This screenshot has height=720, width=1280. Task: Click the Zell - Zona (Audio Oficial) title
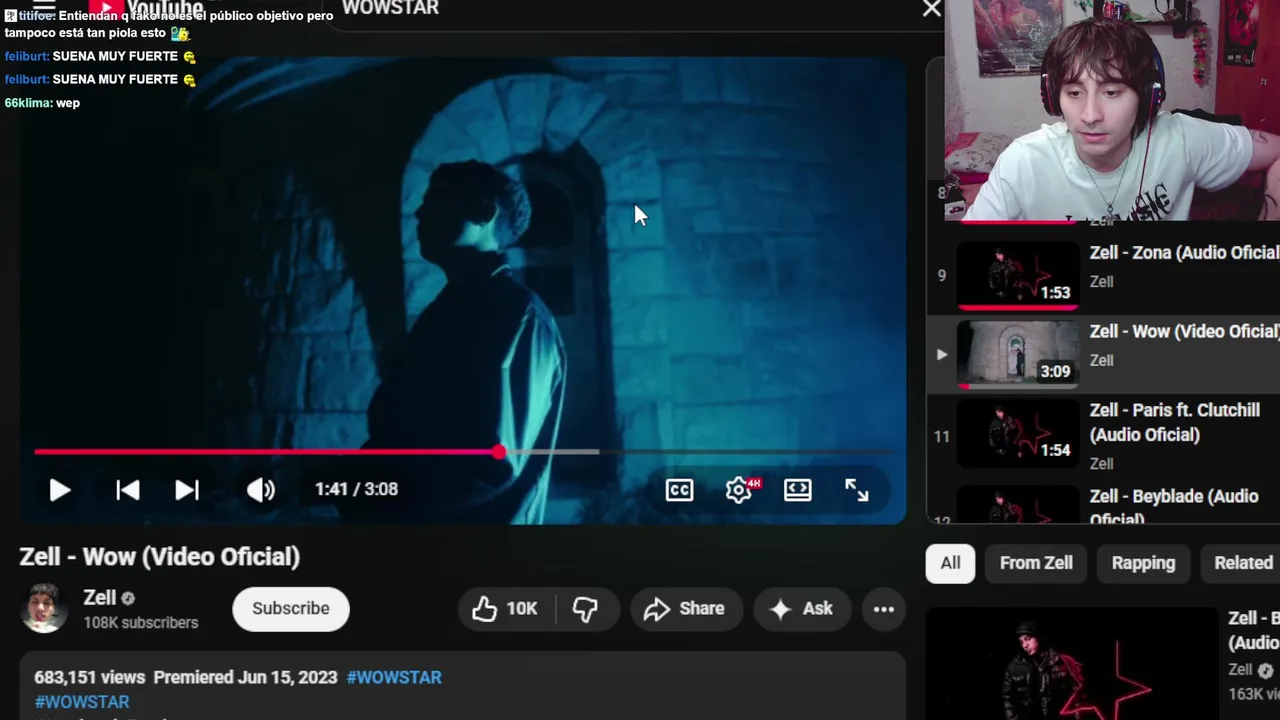(1184, 253)
